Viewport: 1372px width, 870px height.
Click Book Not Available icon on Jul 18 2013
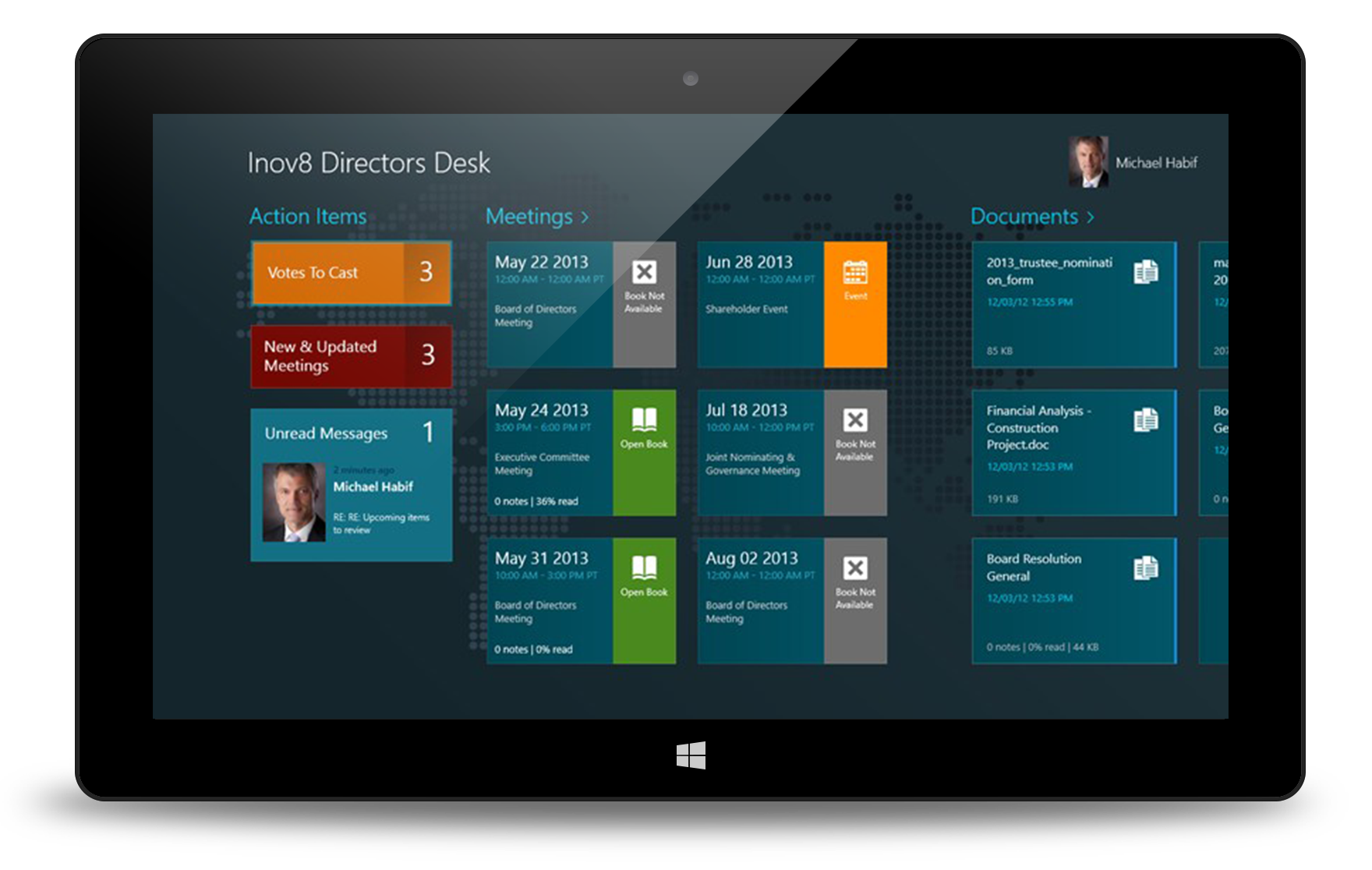point(855,420)
